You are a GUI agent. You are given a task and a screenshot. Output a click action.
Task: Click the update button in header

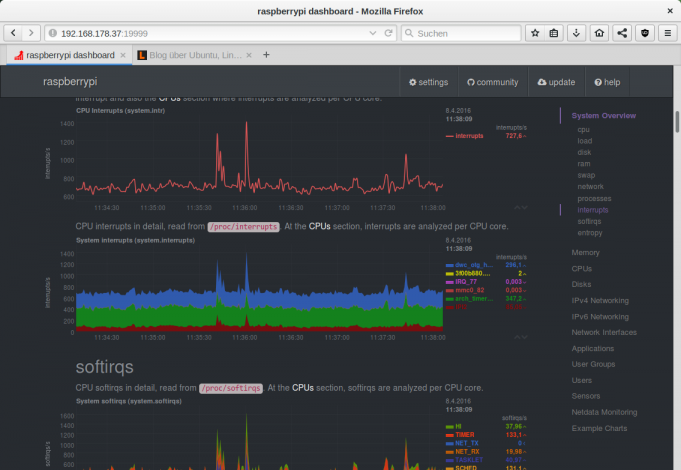click(x=556, y=82)
